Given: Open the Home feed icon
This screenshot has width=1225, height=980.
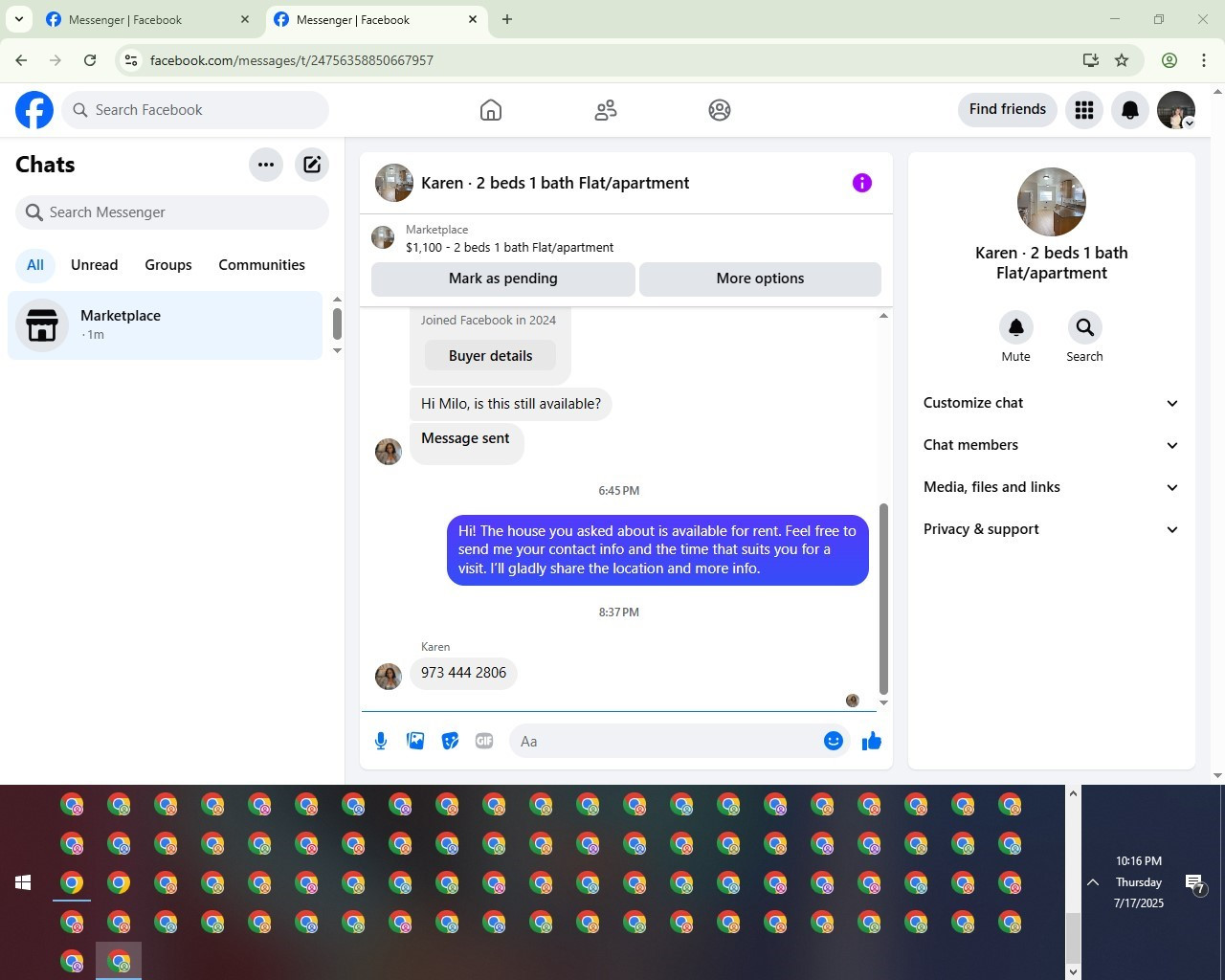Looking at the screenshot, I should (x=491, y=110).
